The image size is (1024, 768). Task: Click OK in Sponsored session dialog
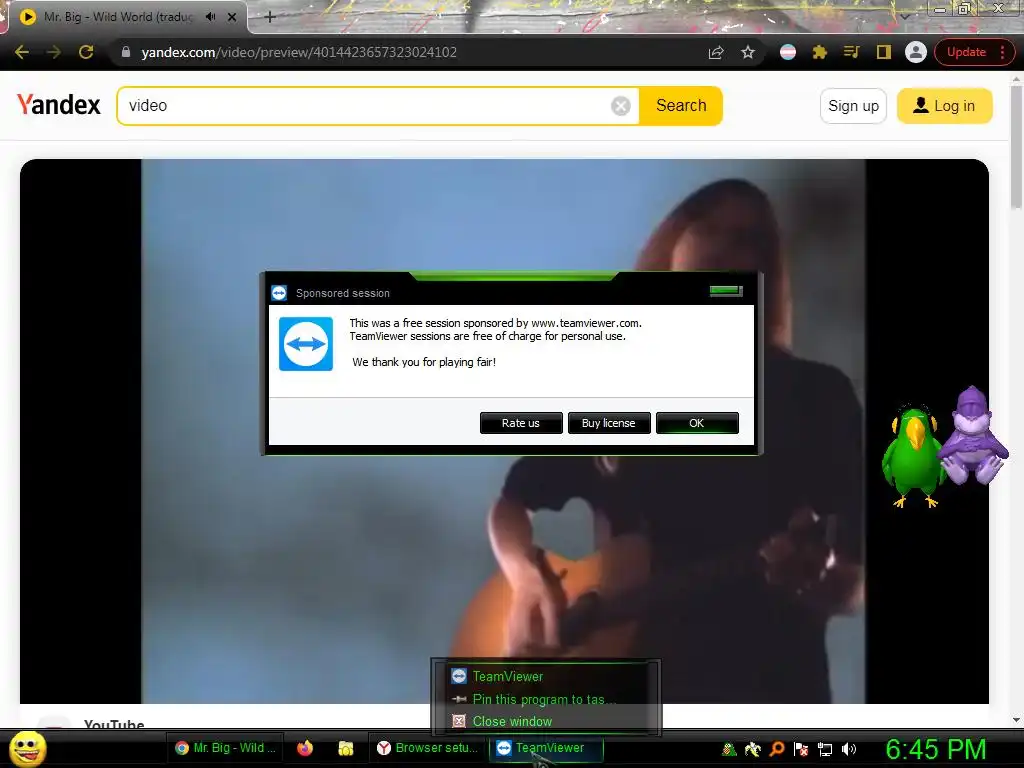697,423
